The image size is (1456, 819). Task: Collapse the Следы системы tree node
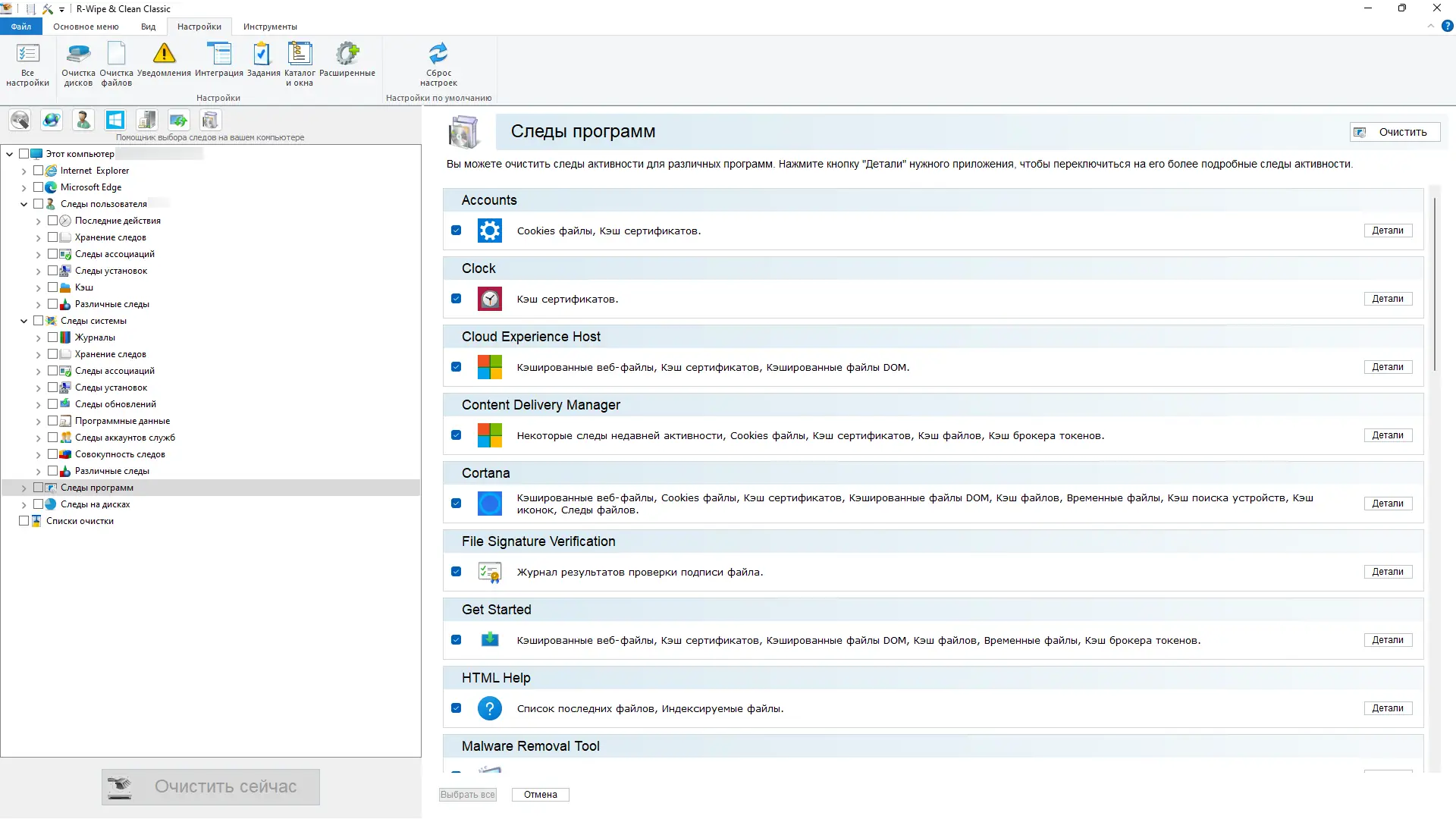pyautogui.click(x=24, y=322)
